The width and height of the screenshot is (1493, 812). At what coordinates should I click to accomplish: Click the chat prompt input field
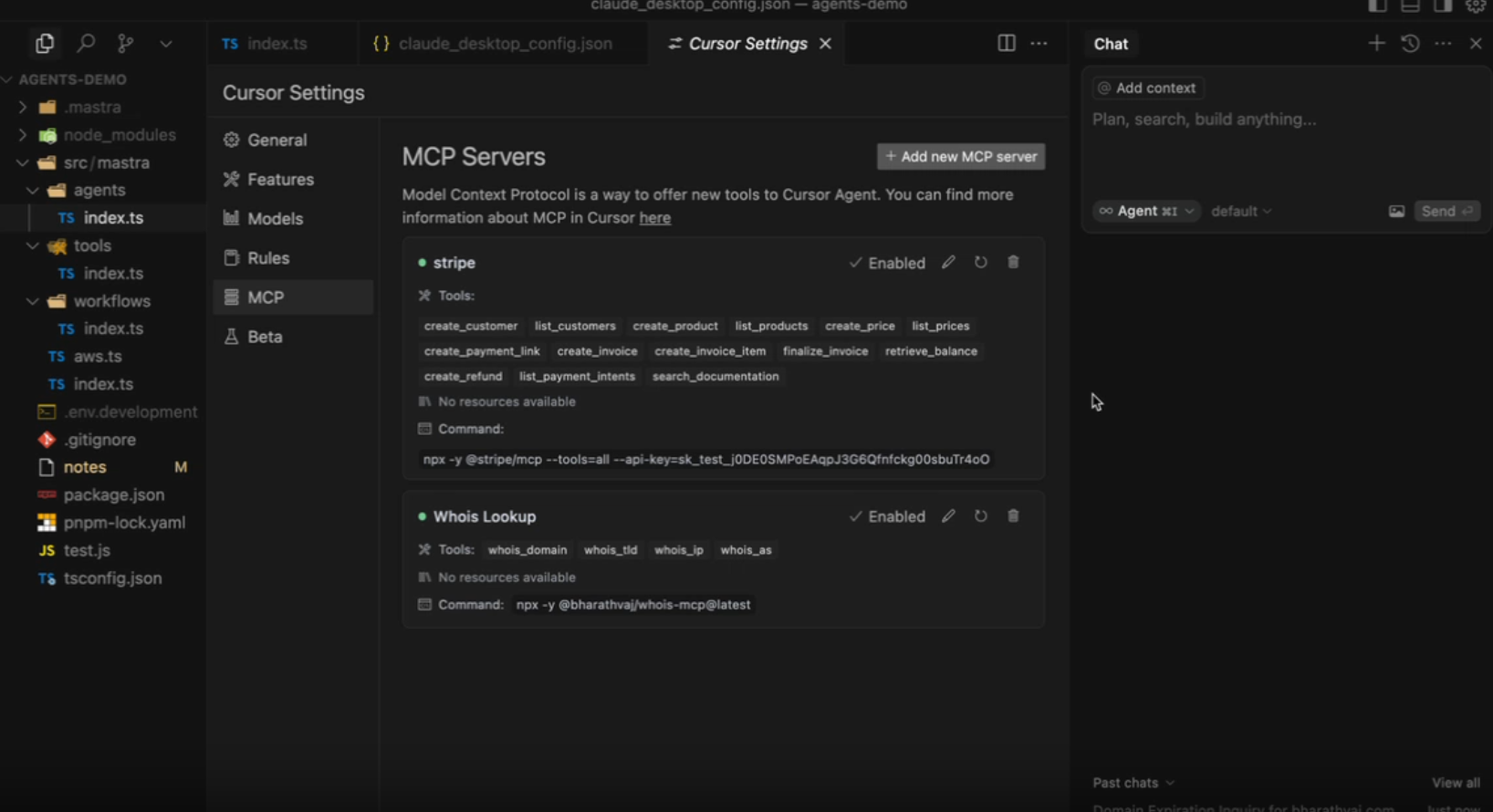point(1278,120)
